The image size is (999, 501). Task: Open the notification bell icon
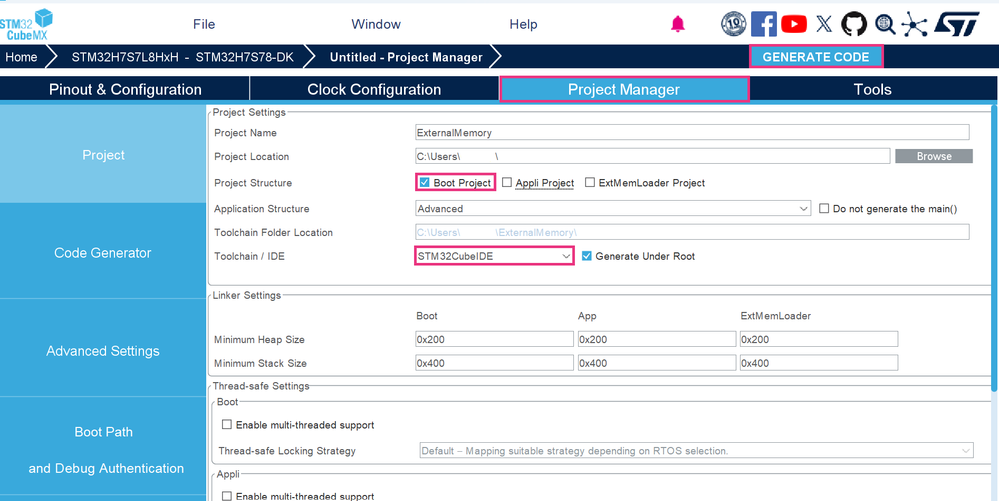pos(677,24)
